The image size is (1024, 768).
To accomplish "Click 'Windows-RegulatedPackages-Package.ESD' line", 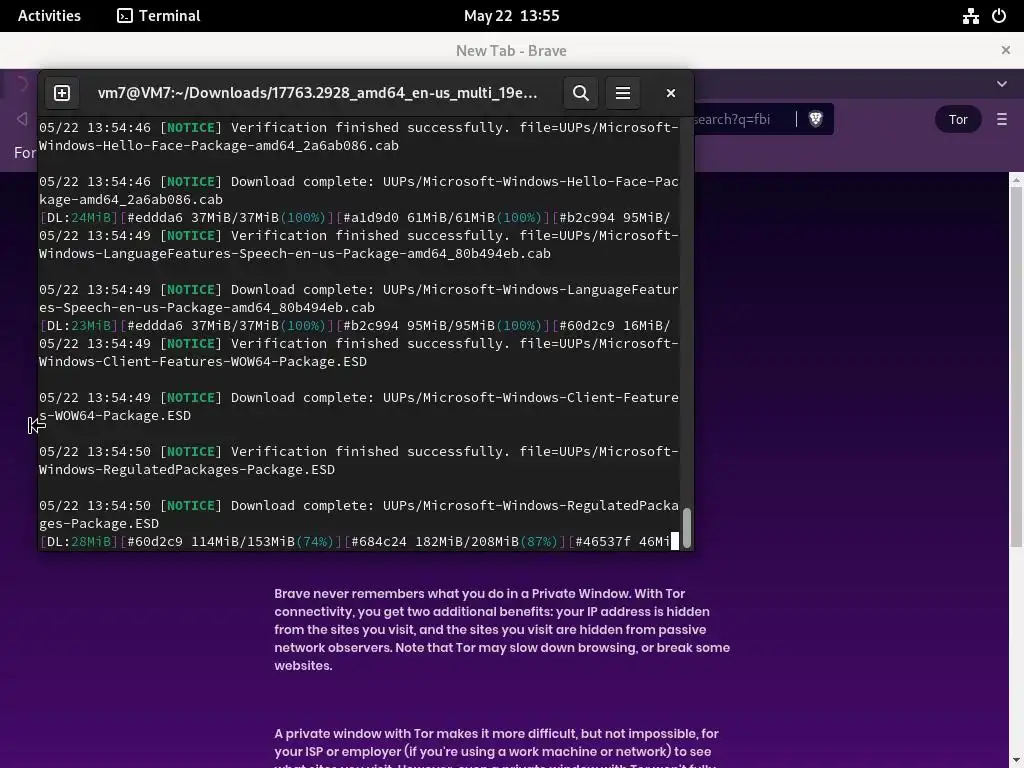I will coord(187,470).
